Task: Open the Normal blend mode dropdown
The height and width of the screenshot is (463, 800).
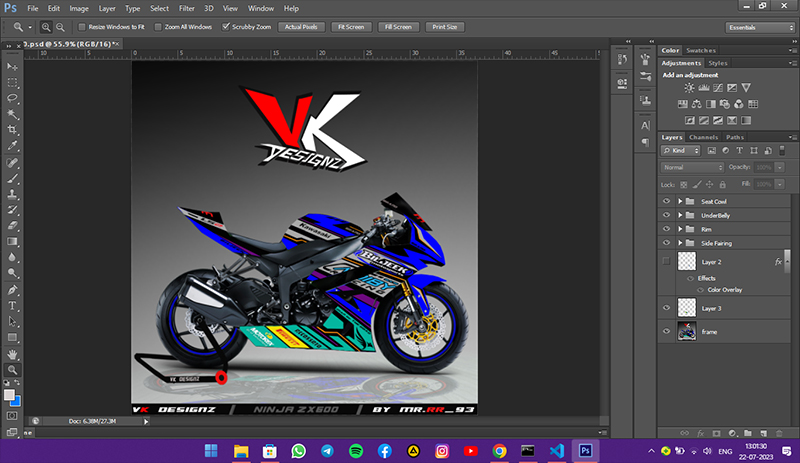Action: pos(692,167)
